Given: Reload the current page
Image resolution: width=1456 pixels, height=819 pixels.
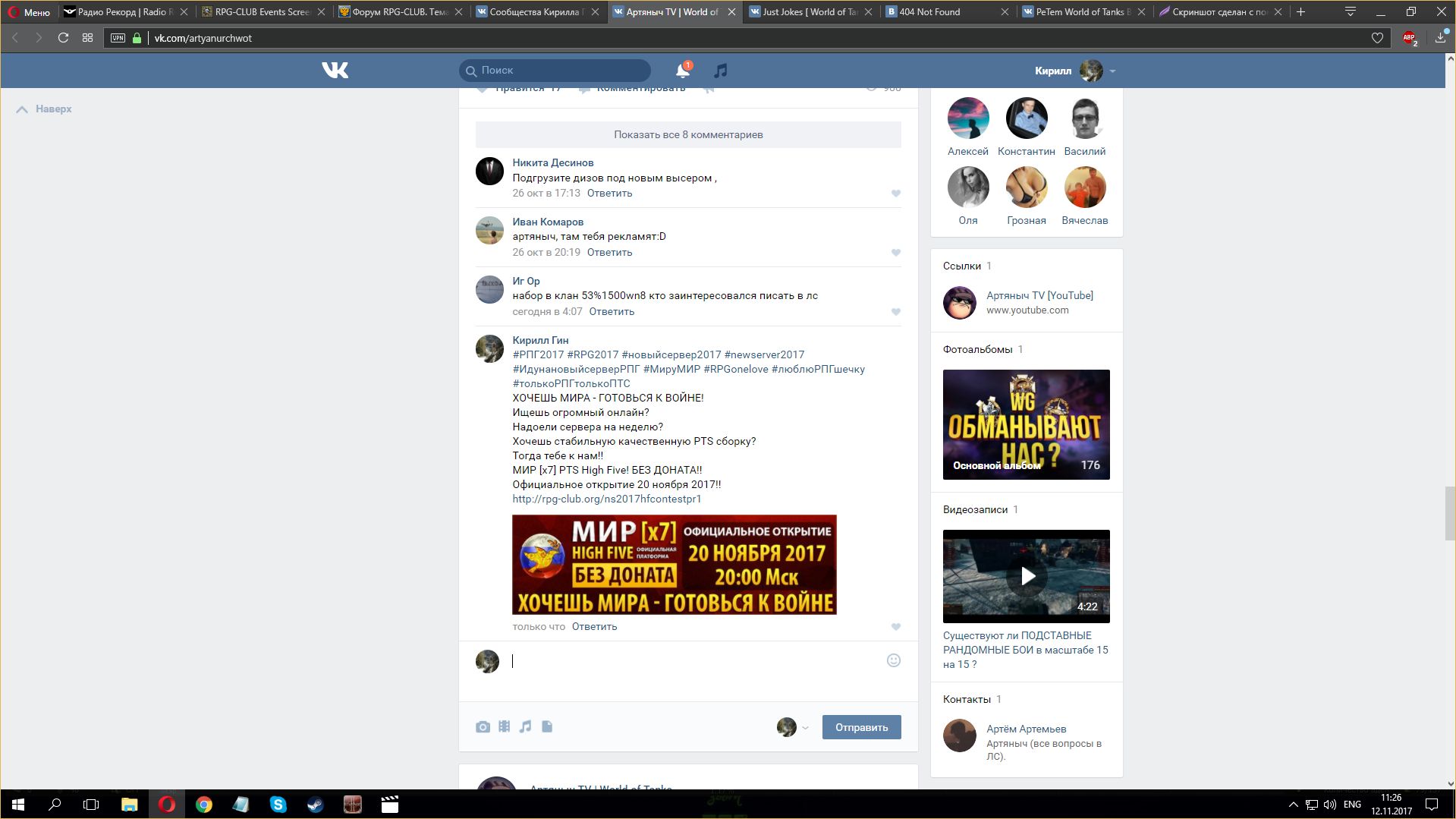Looking at the screenshot, I should tap(64, 38).
